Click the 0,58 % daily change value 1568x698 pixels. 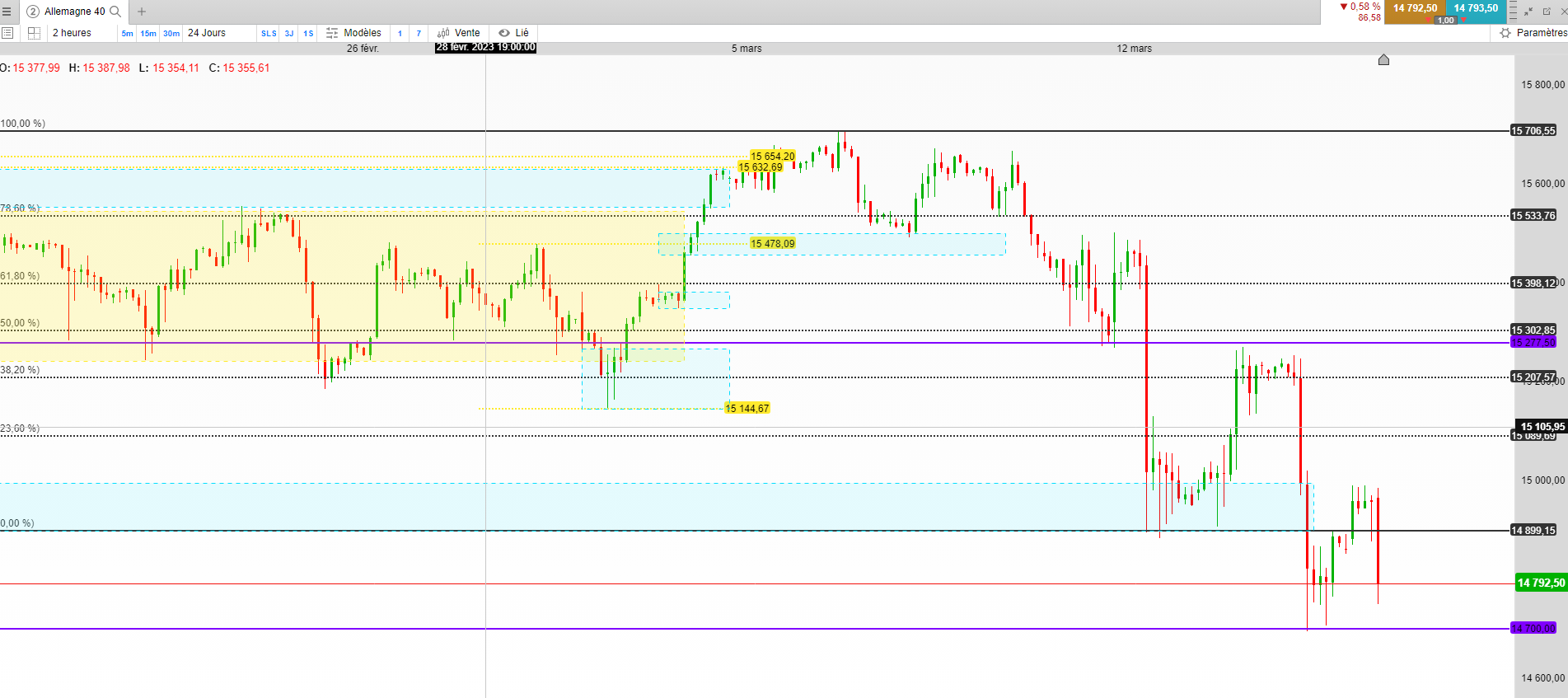pyautogui.click(x=1365, y=7)
